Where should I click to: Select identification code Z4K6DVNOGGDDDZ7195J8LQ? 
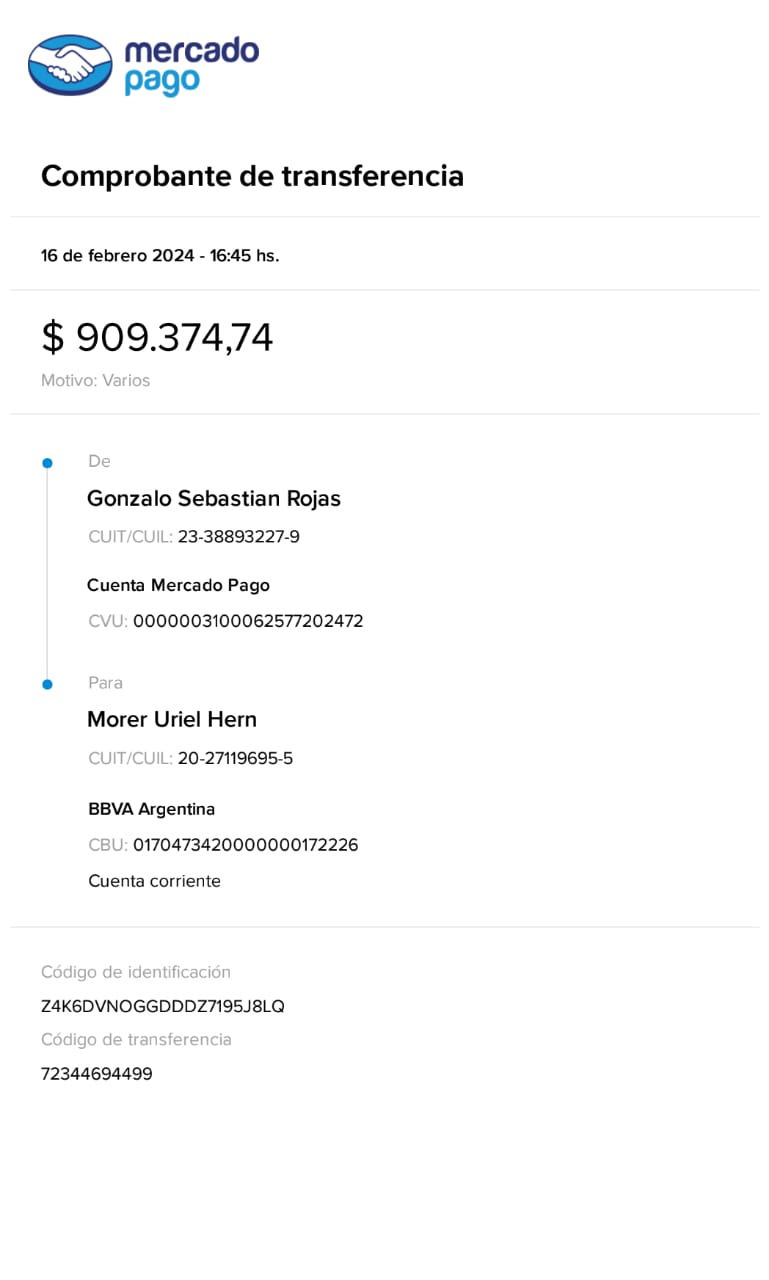pyautogui.click(x=163, y=1006)
